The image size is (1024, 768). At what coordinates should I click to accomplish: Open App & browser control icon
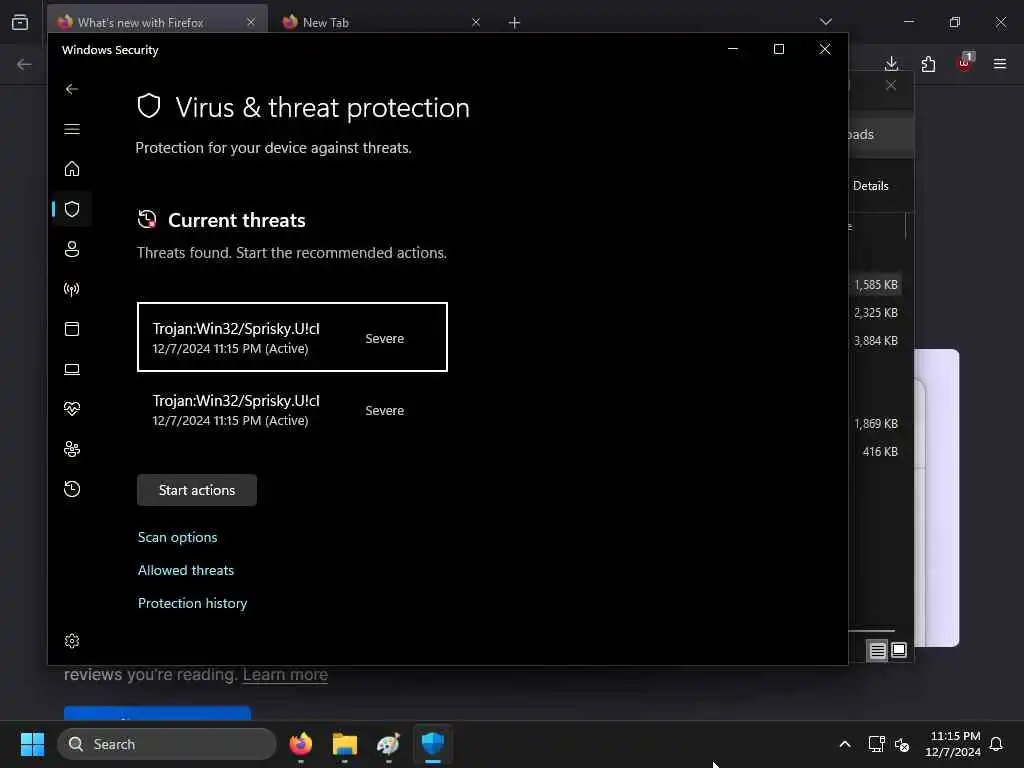72,329
